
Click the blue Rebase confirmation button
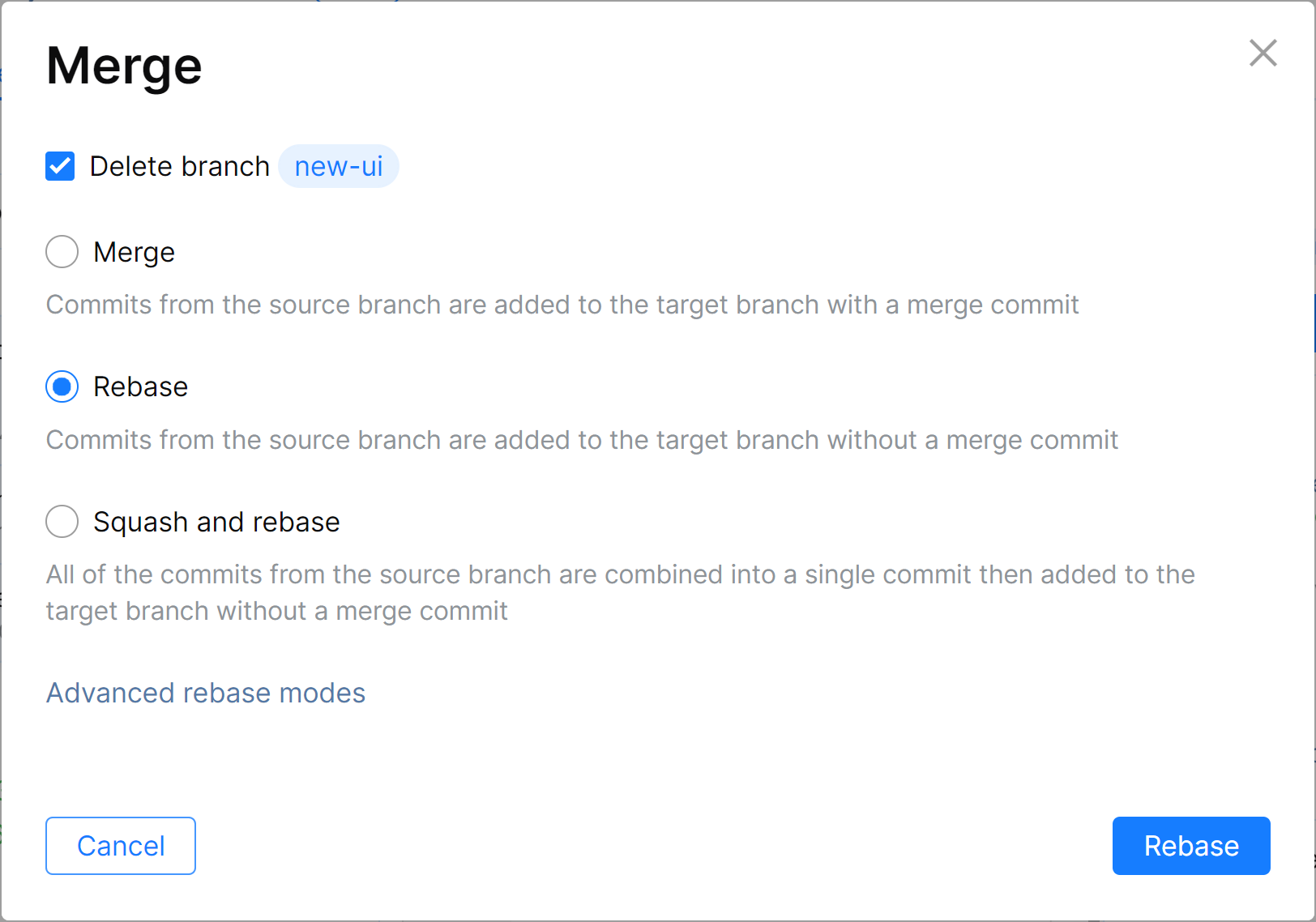pos(1190,845)
